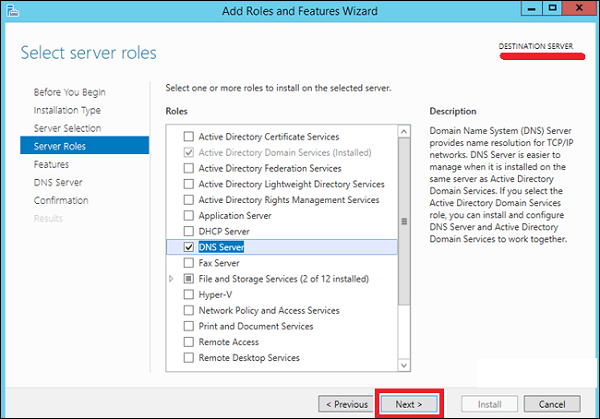Check Print and Document Services
Viewport: 600px width, 419px height.
(189, 326)
